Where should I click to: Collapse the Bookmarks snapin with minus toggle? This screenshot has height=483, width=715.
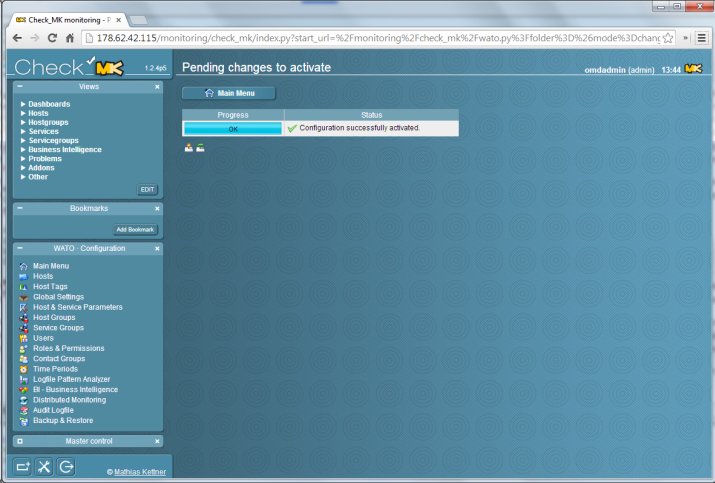click(20, 208)
